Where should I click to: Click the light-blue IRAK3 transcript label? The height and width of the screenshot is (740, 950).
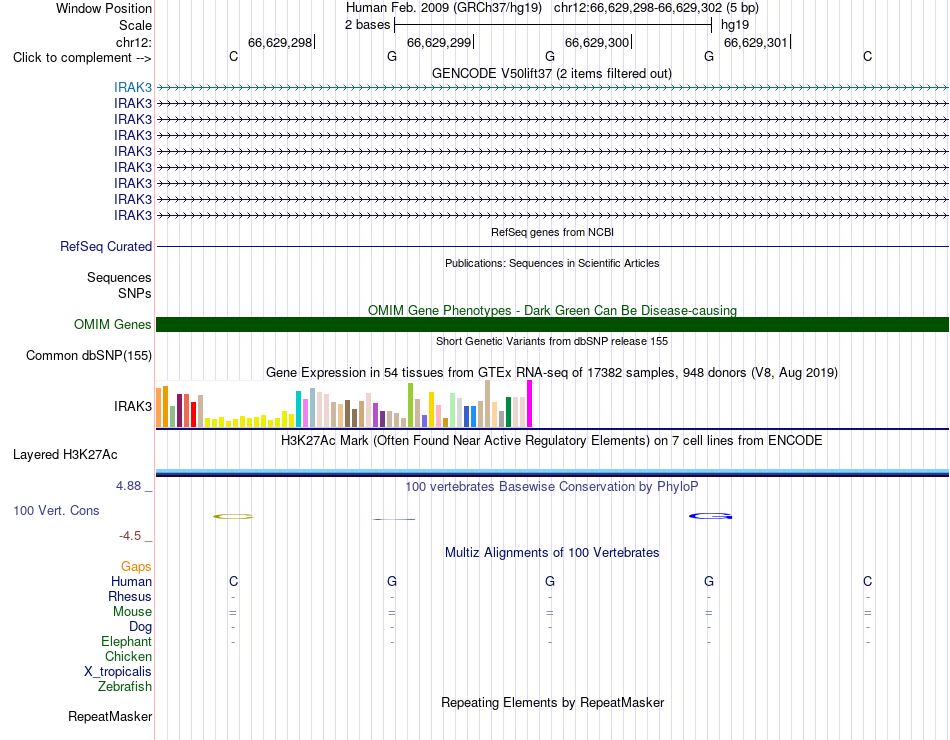(x=133, y=87)
